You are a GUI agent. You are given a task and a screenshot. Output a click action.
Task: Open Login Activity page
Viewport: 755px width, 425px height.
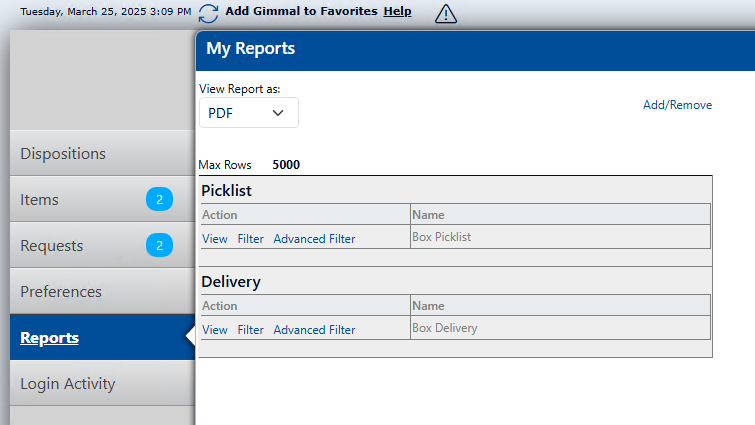[68, 384]
